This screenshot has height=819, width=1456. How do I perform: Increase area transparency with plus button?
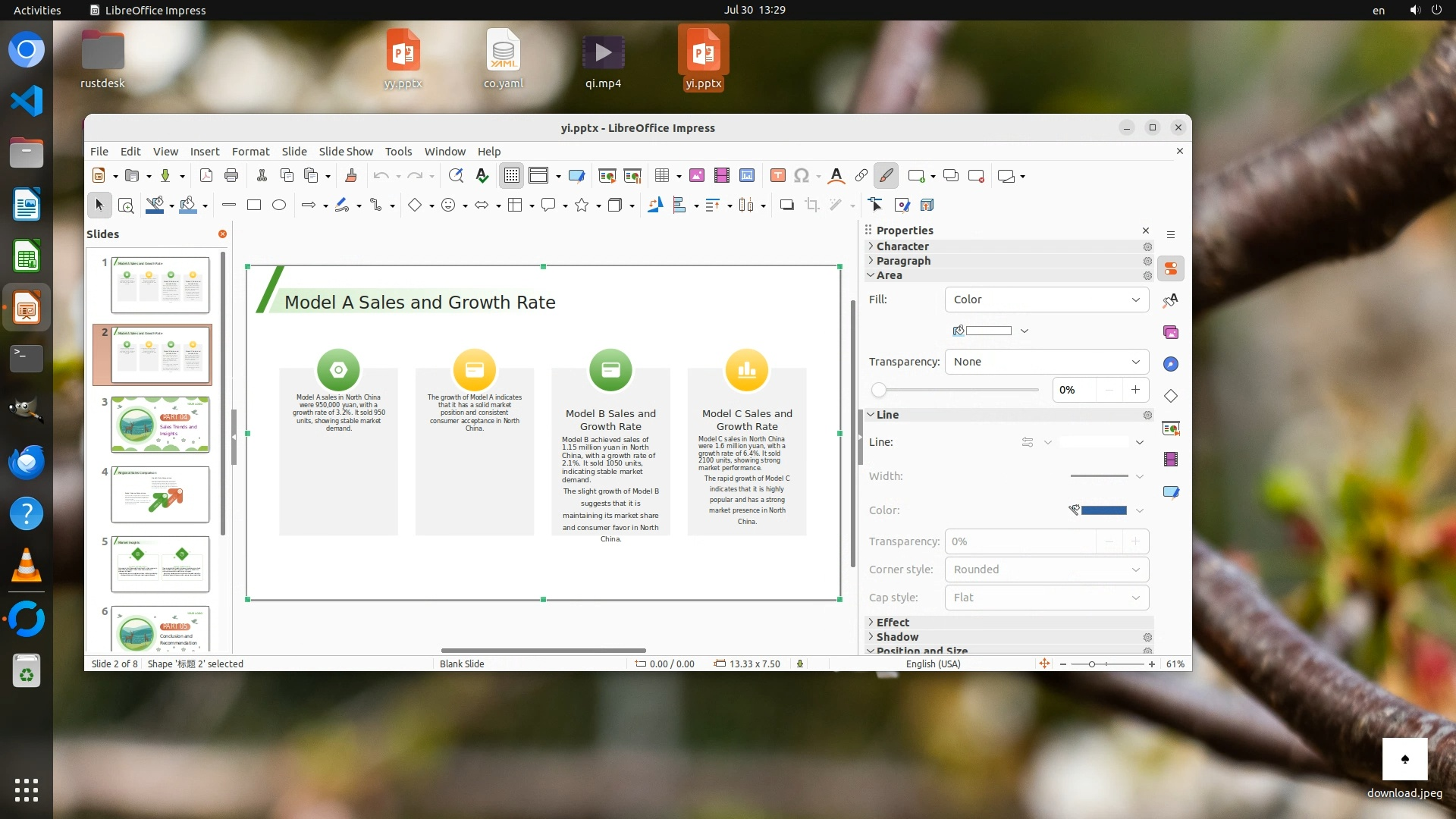click(1135, 390)
